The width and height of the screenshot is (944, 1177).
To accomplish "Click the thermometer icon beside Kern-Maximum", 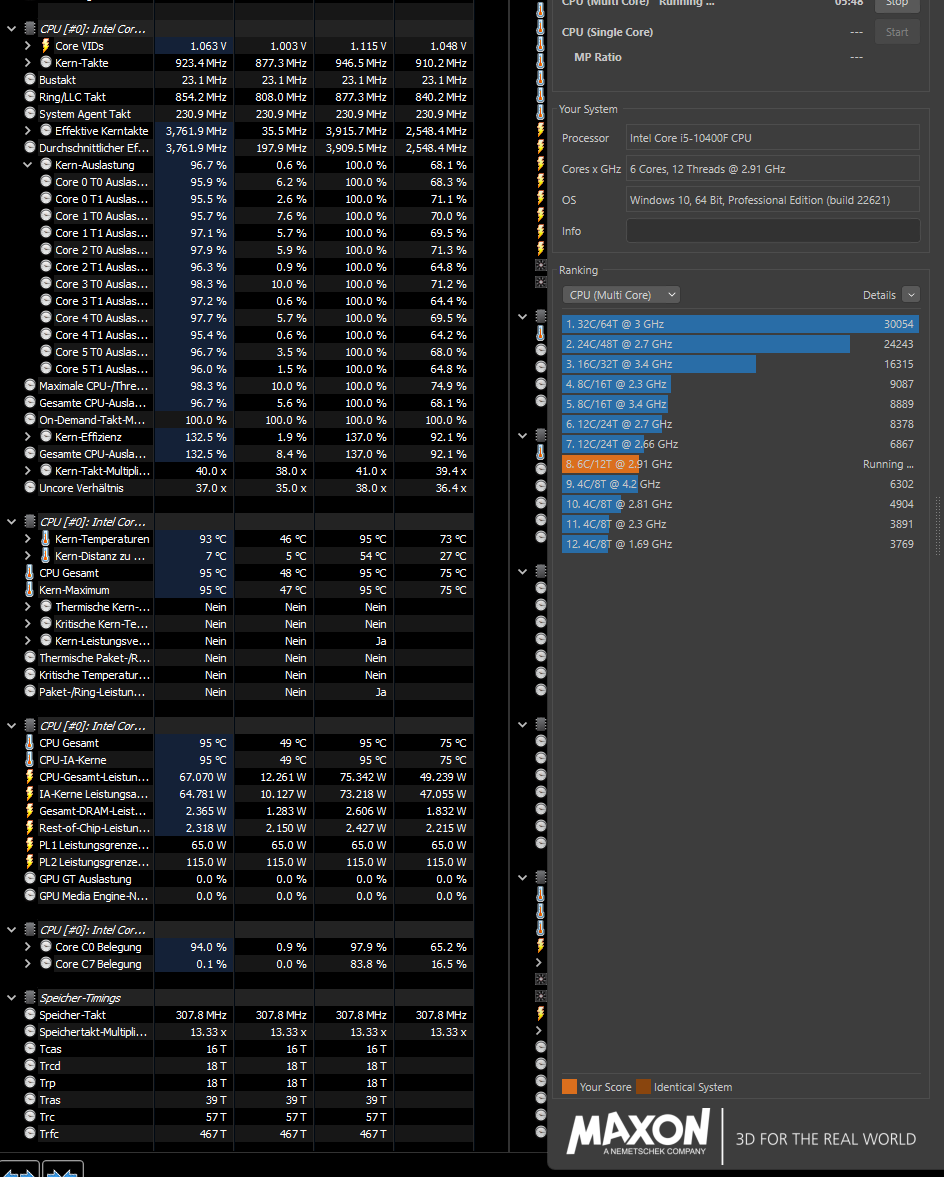I will pos(30,589).
